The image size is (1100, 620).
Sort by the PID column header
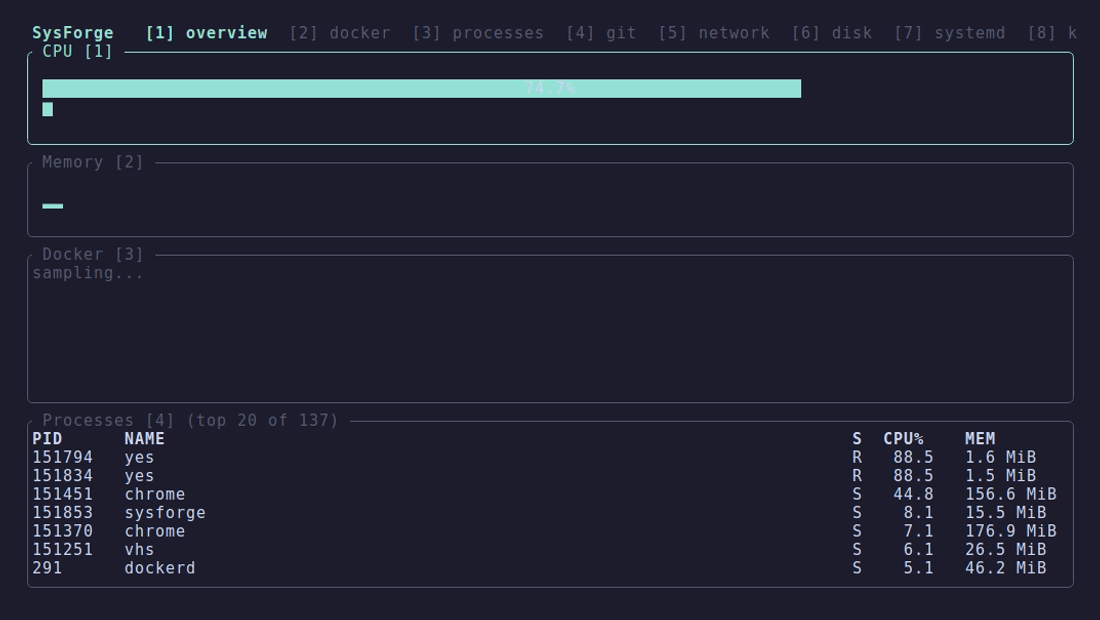coord(47,438)
